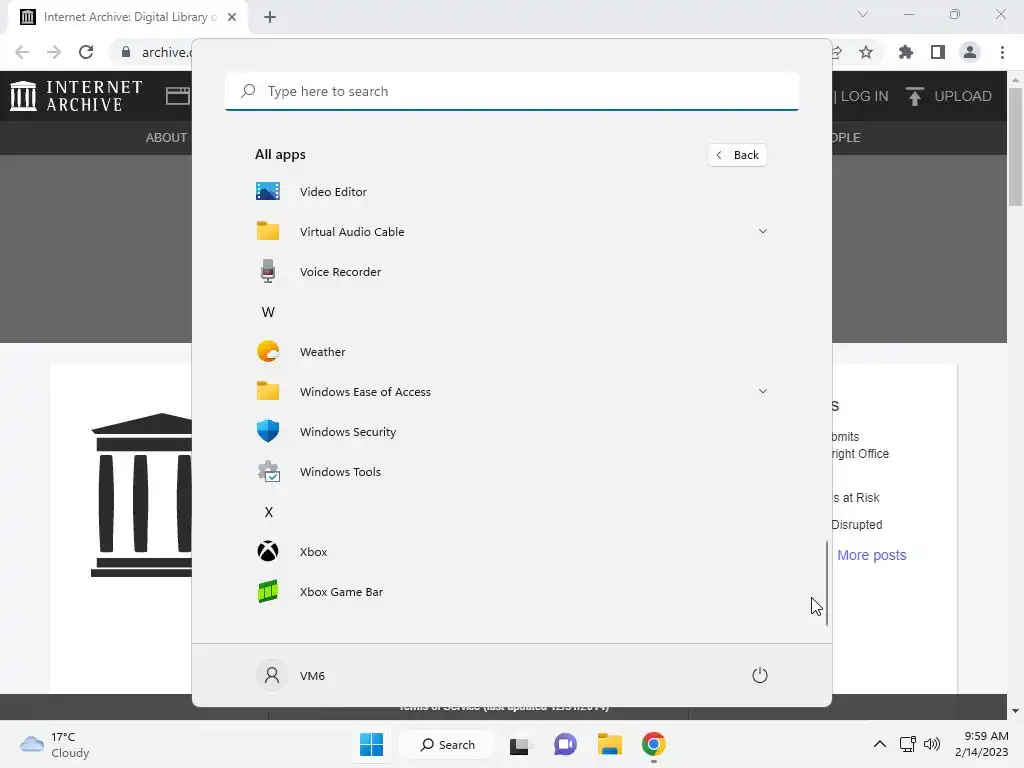The height and width of the screenshot is (768, 1024).
Task: Click the All apps list scrollbar thumb
Action: tap(827, 583)
